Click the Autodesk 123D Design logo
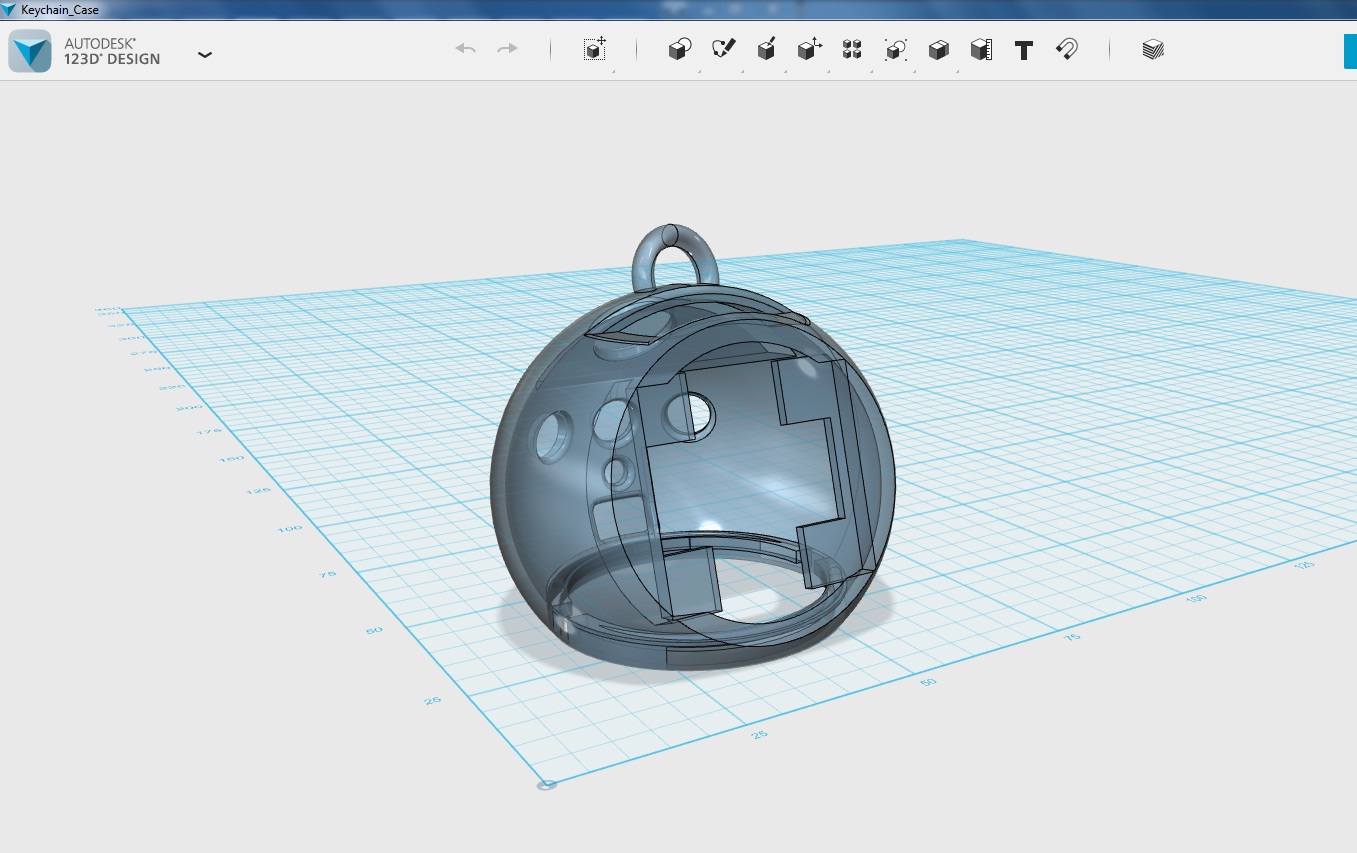This screenshot has width=1357, height=853. (30, 48)
